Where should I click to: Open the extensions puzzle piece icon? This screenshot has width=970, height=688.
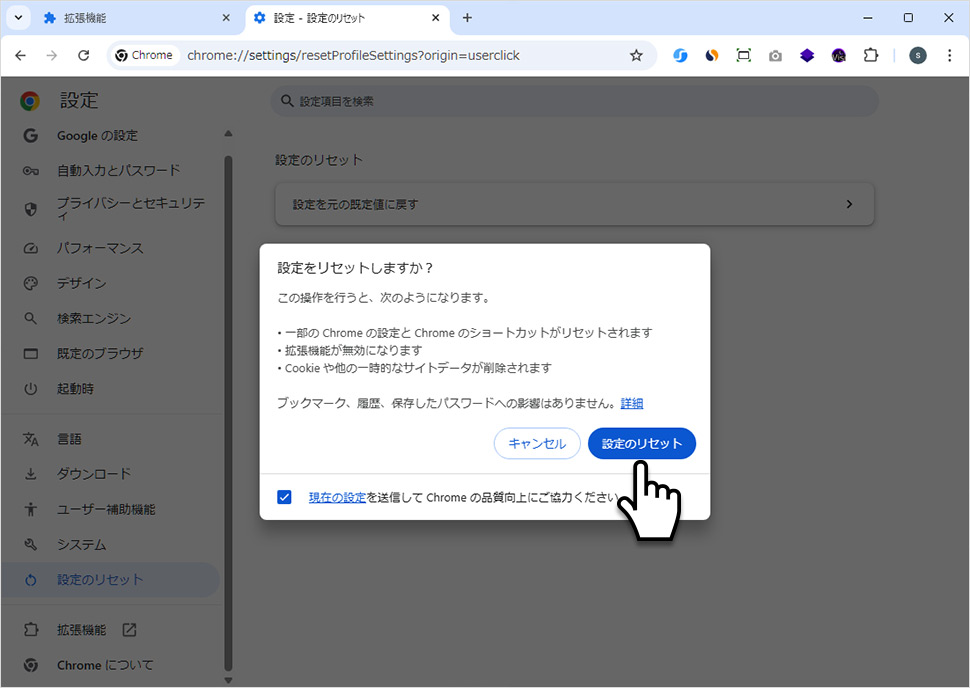tap(871, 55)
